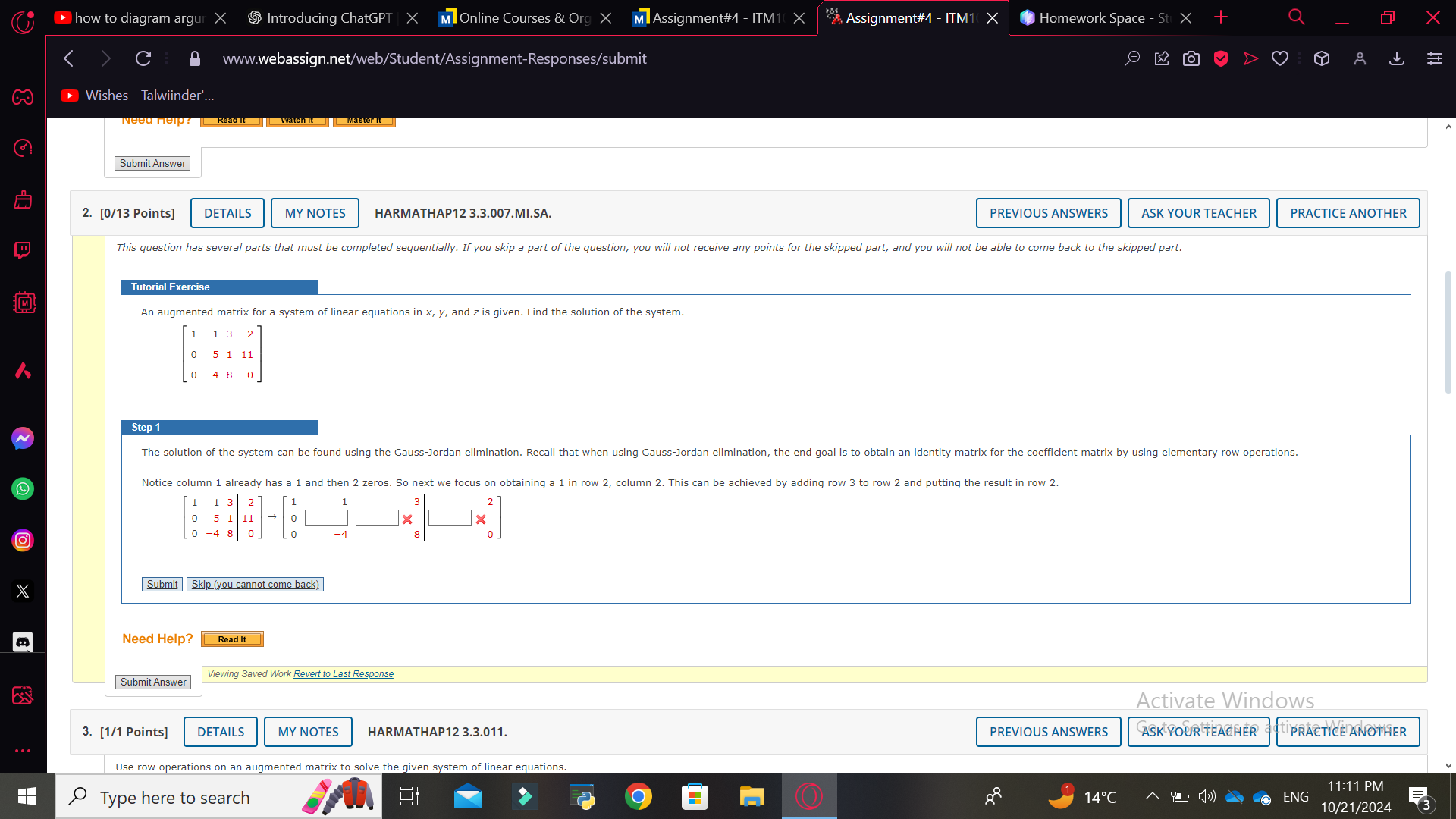Click the PRACTICE ANOTHER button question 2
The image size is (1456, 819).
click(x=1348, y=213)
